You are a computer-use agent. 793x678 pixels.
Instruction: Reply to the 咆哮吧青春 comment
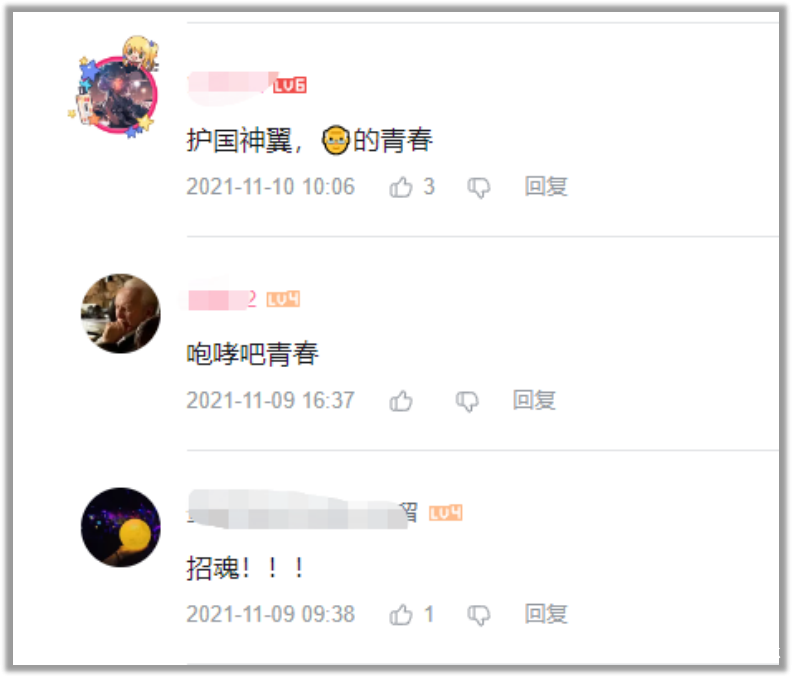pos(534,400)
